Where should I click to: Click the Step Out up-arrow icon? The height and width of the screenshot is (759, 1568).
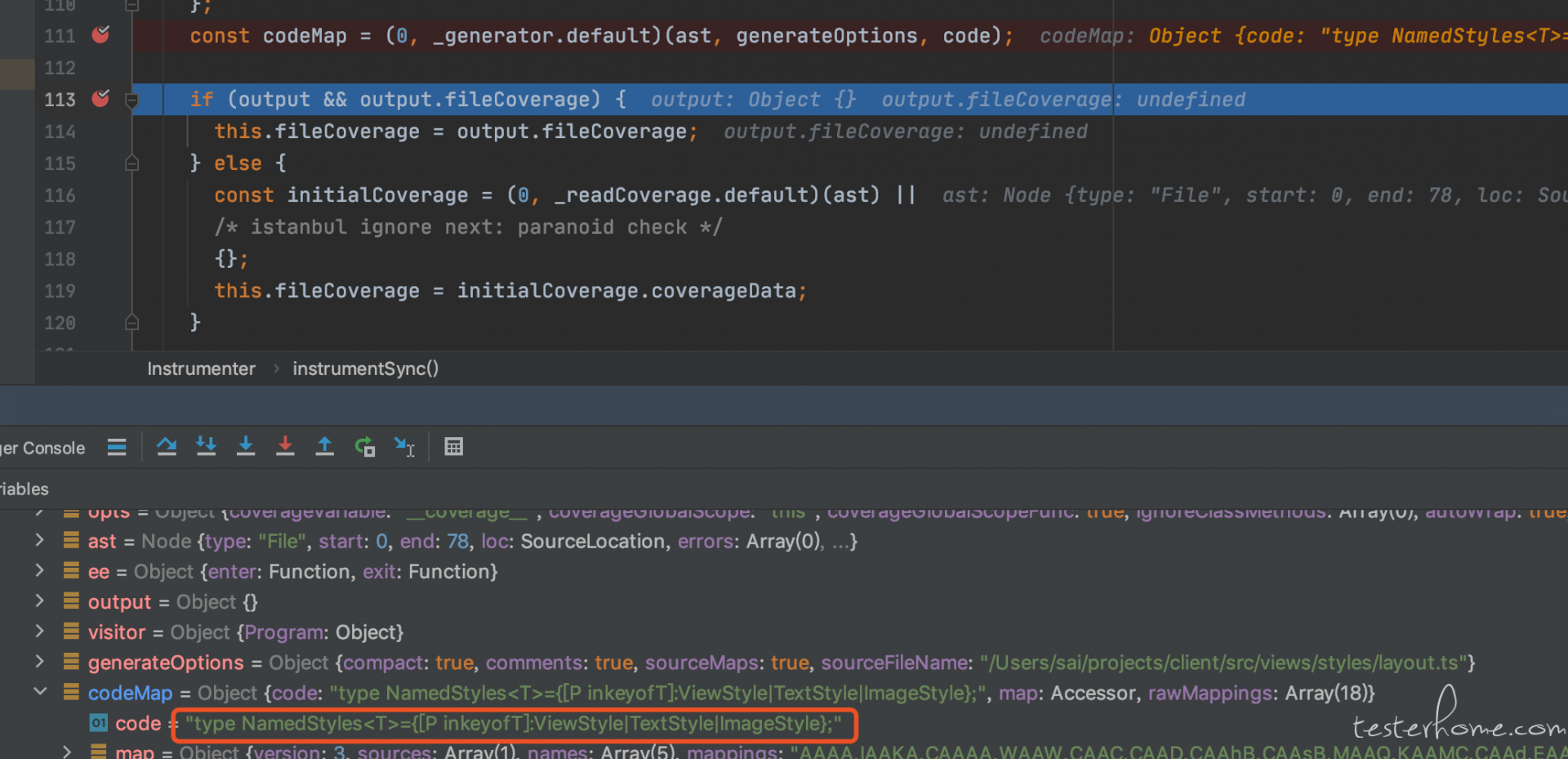pyautogui.click(x=324, y=447)
